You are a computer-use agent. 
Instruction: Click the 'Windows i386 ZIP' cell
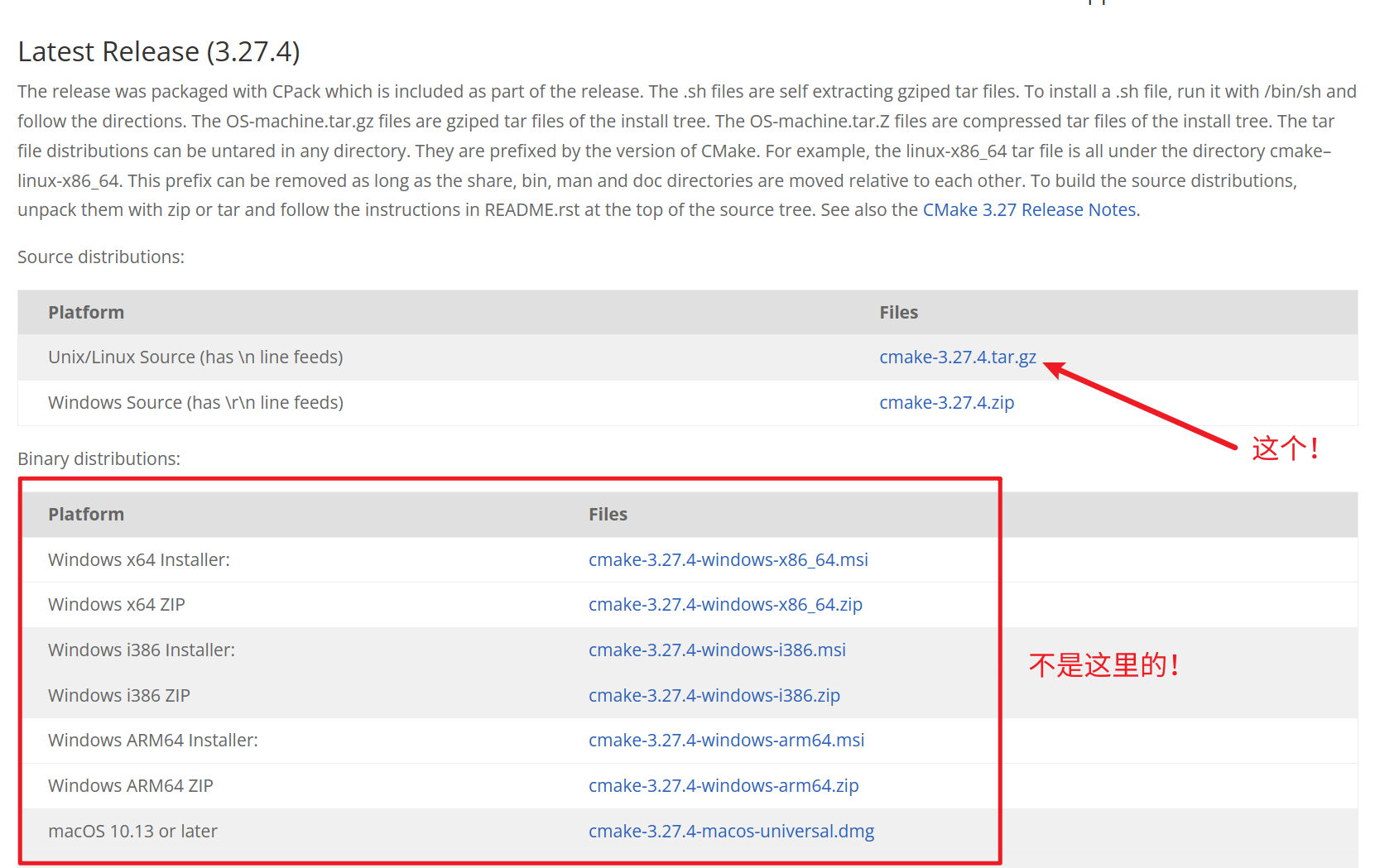(119, 696)
